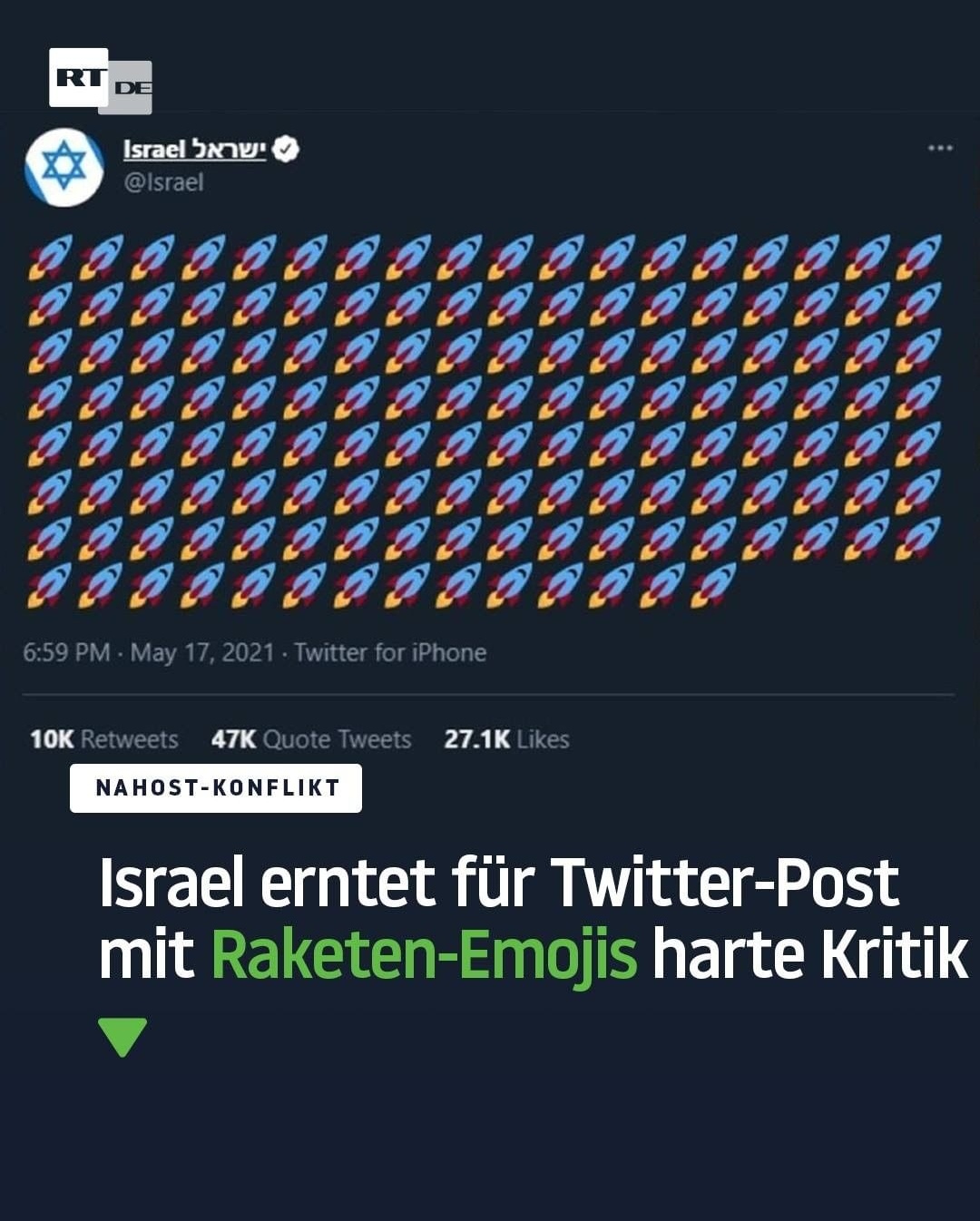Click the 6:59 PM timestamp
The height and width of the screenshot is (1221, 980).
[66, 653]
